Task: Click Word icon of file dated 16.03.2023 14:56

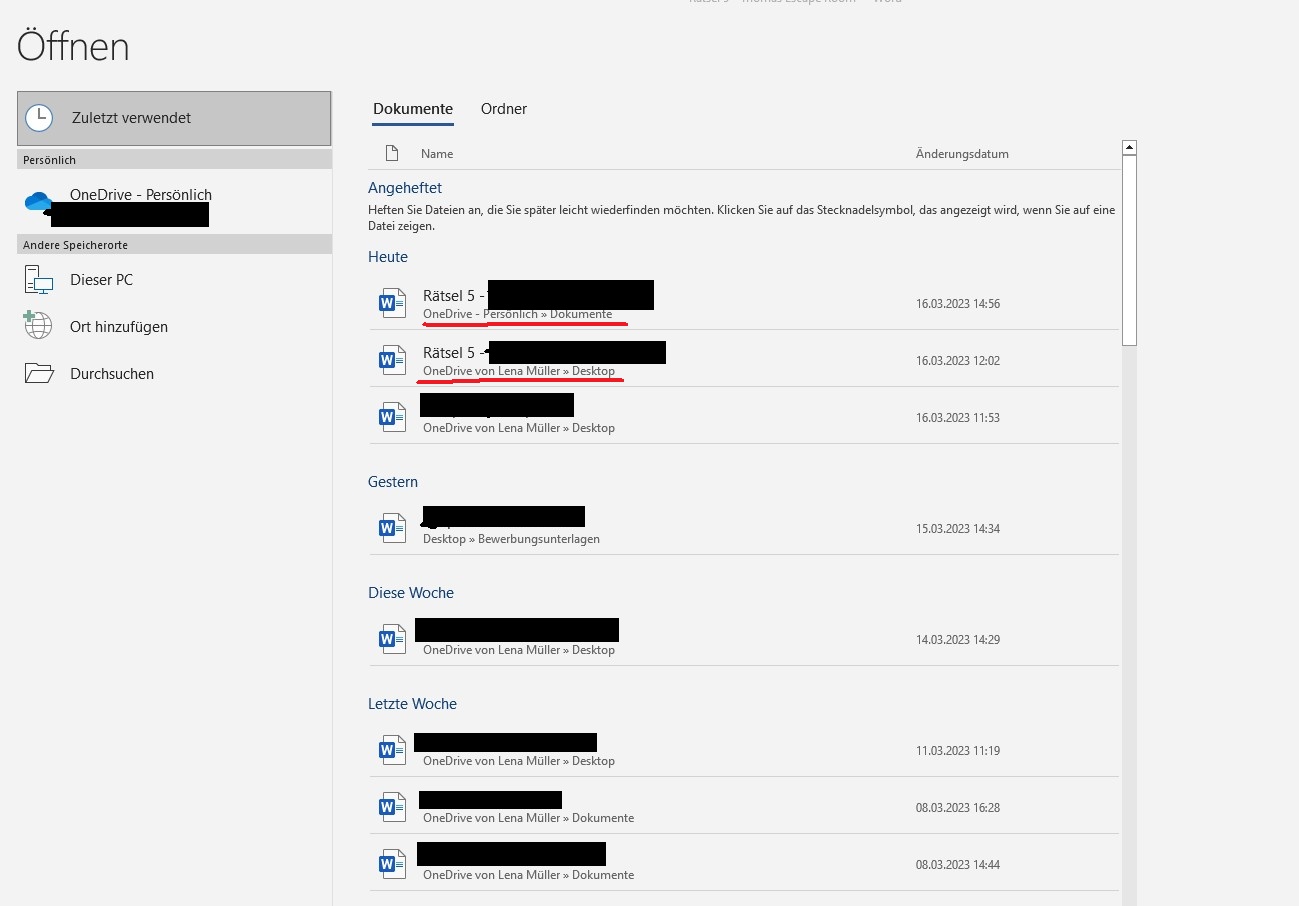Action: pos(392,303)
